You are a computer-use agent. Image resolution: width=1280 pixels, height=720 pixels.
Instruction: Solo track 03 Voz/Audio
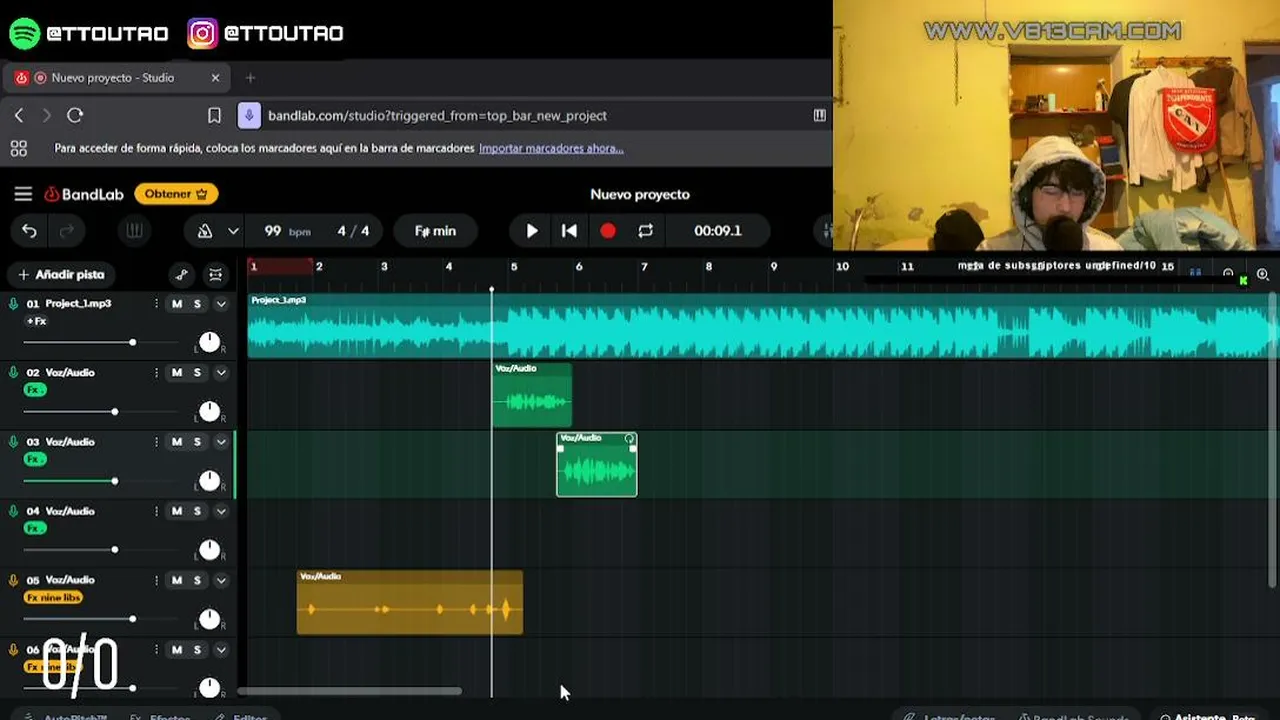(x=197, y=442)
